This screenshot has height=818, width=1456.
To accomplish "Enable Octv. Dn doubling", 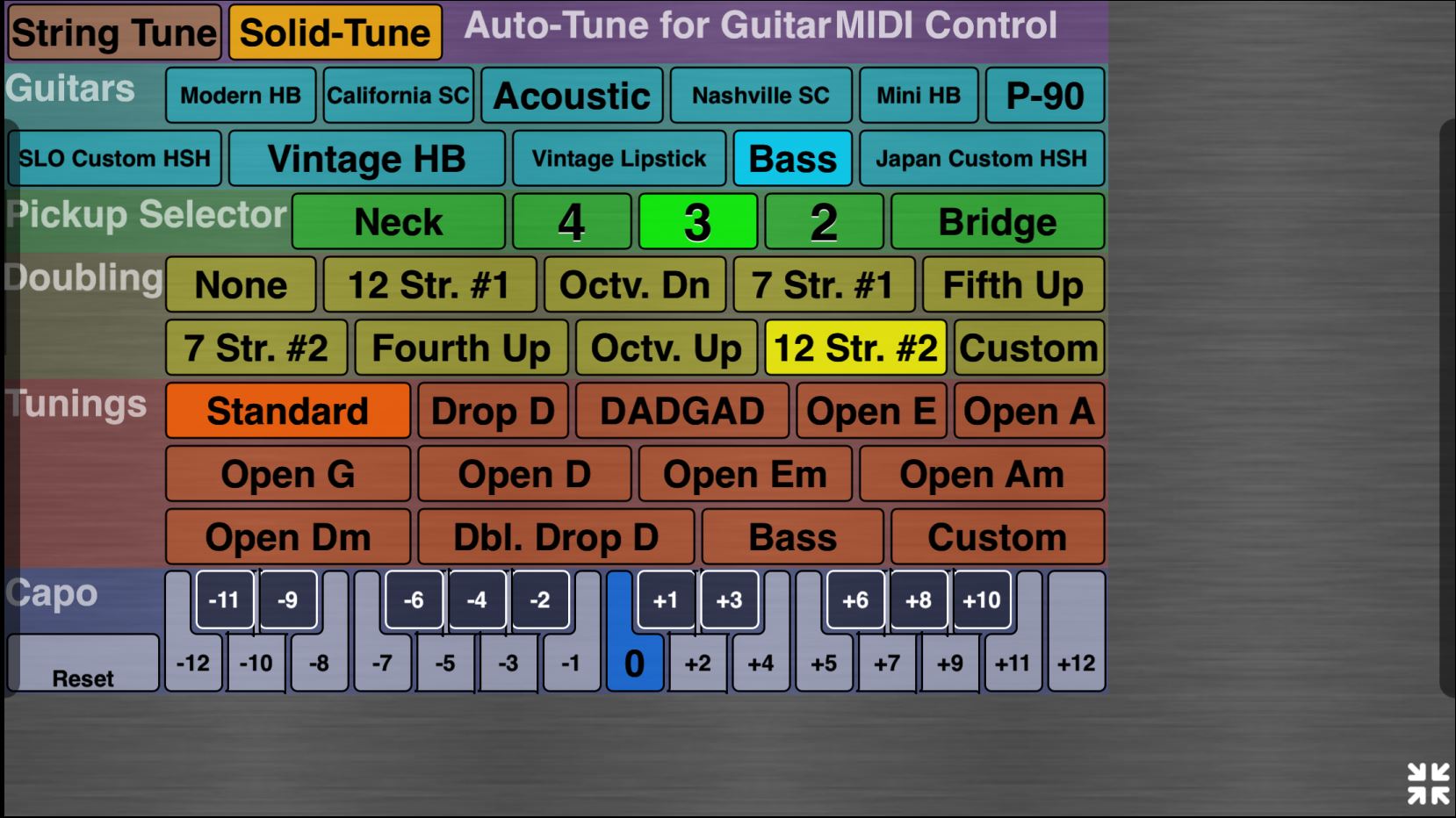I will (x=635, y=284).
